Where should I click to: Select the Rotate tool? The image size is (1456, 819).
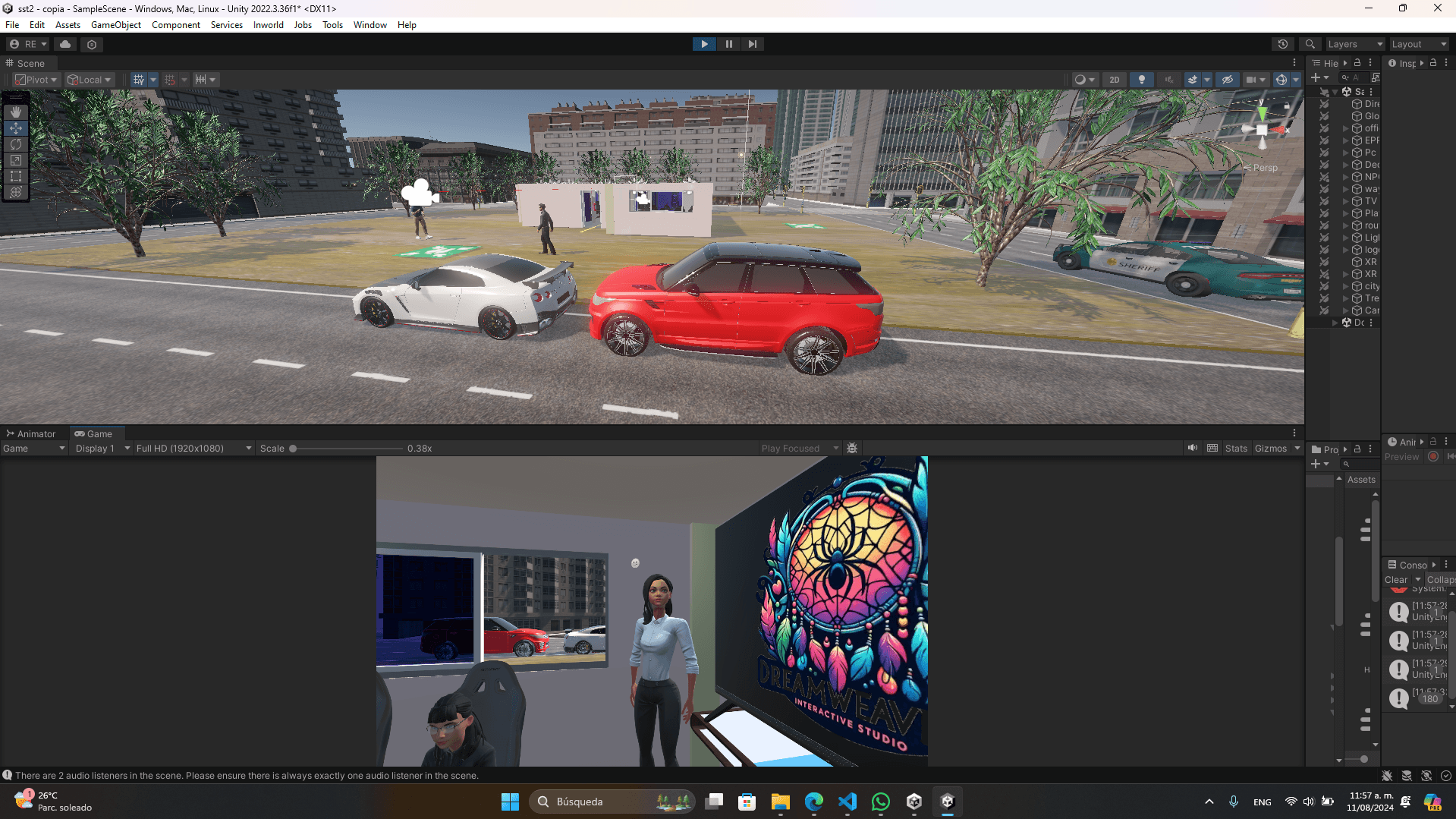(16, 144)
